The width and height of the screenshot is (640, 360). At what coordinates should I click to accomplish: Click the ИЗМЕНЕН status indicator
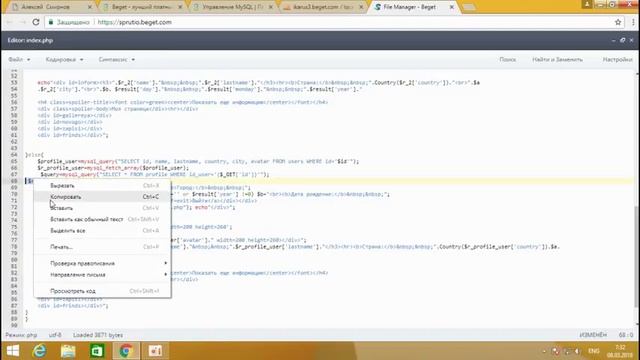593,335
